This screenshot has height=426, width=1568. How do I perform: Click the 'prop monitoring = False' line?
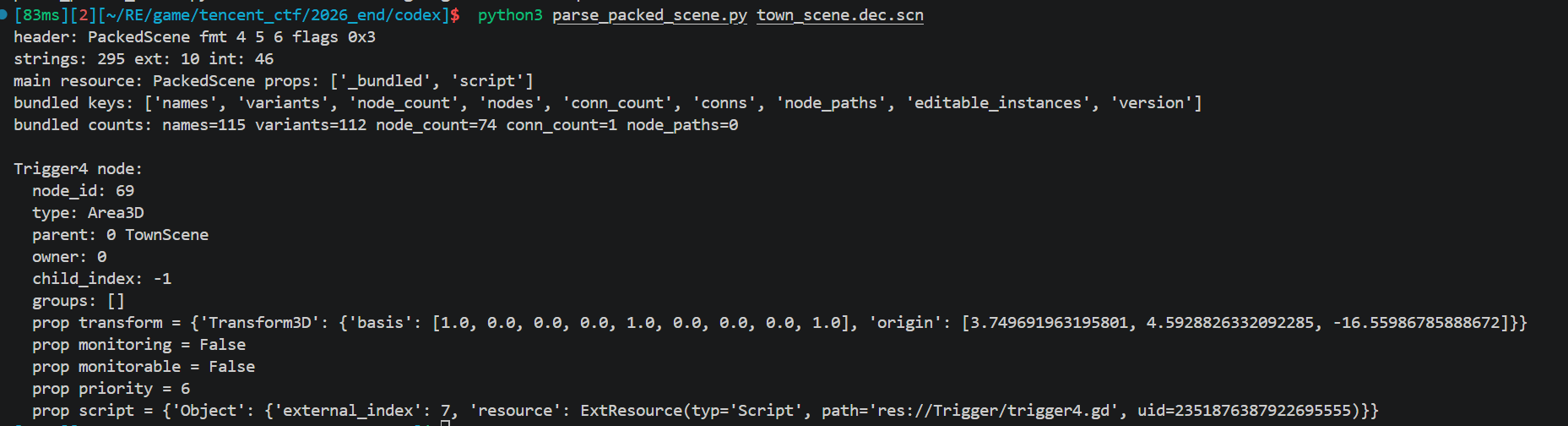(x=138, y=345)
